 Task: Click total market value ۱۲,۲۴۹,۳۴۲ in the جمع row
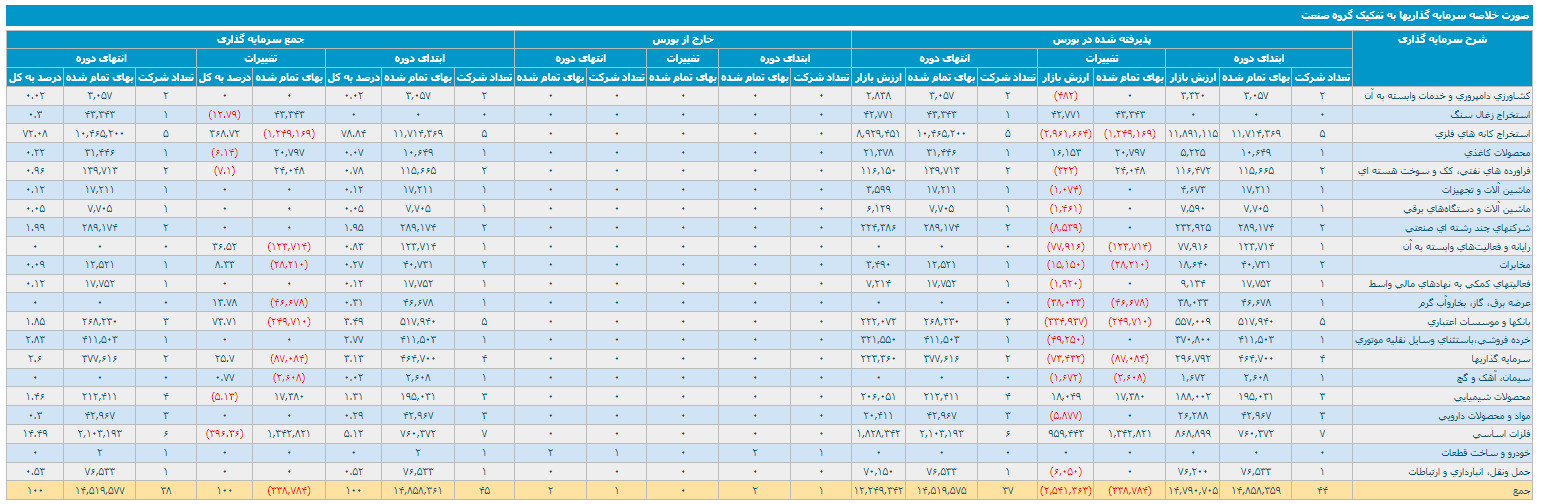click(x=878, y=491)
